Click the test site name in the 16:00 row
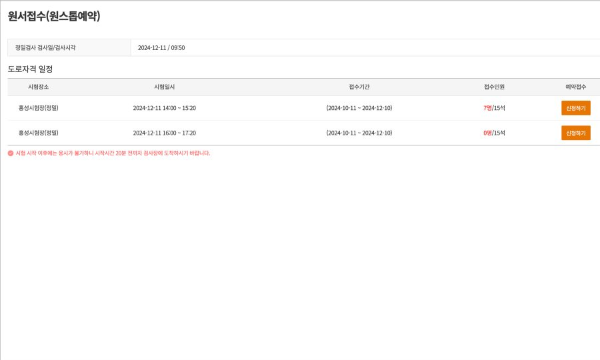 (x=38, y=133)
